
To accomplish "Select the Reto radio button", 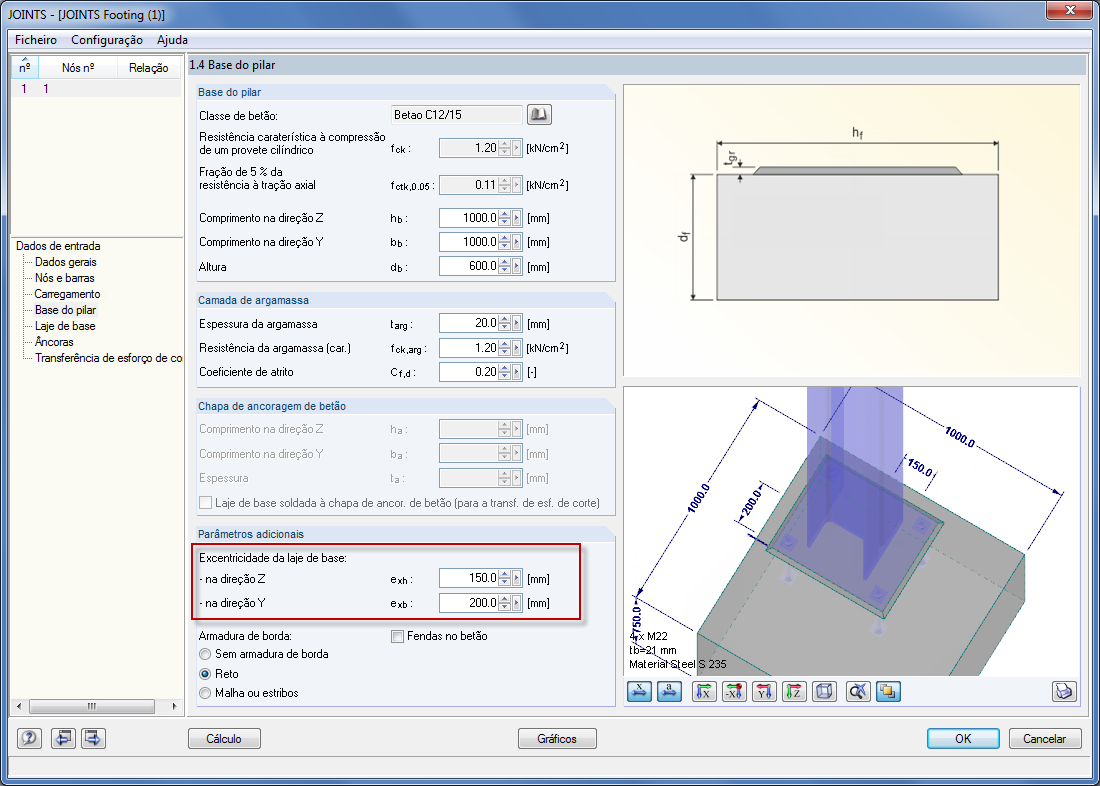I will point(205,674).
